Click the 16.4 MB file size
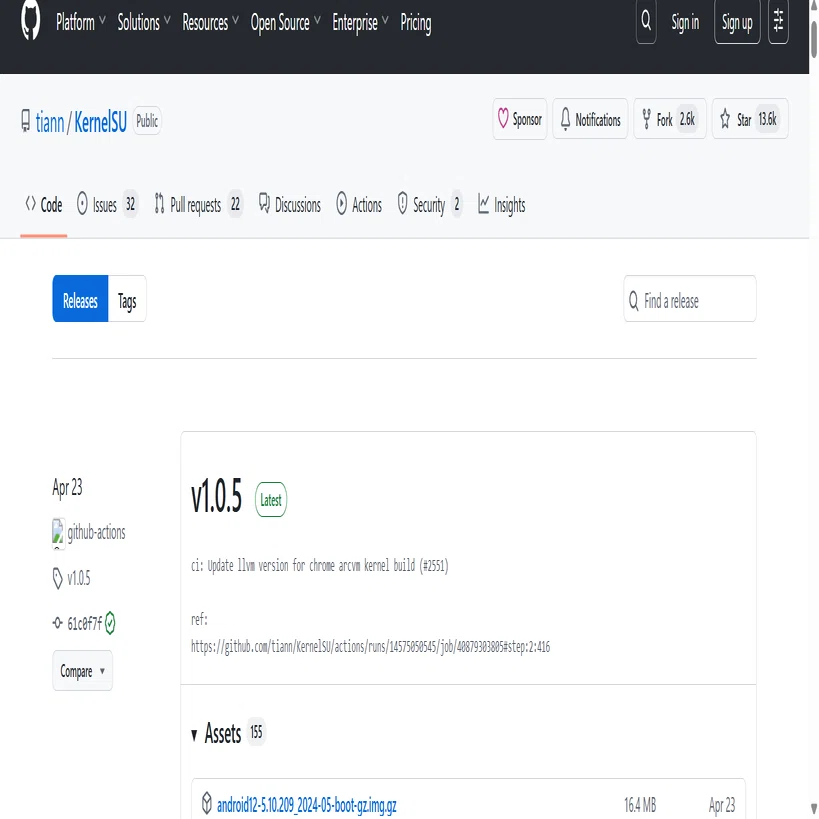Screen dimensions: 819x819 click(640, 805)
